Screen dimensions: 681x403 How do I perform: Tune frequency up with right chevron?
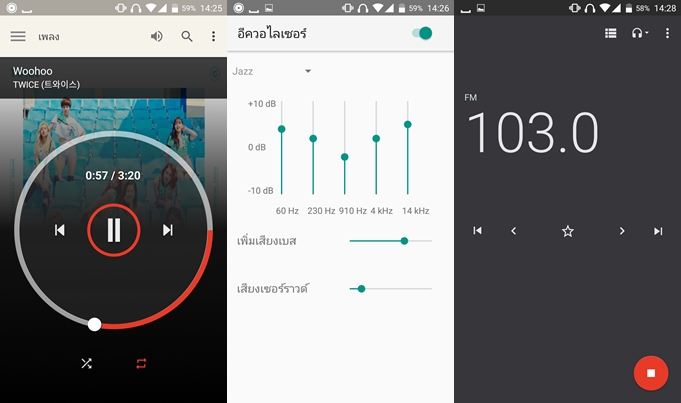(x=621, y=231)
